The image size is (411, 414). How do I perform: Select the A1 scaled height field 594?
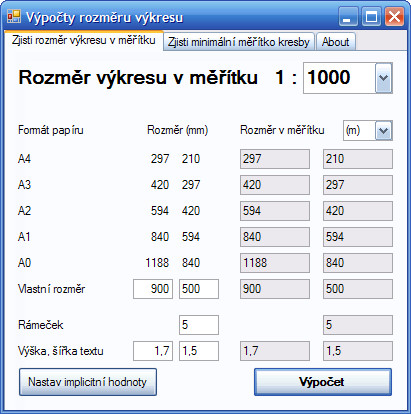[x=358, y=237]
